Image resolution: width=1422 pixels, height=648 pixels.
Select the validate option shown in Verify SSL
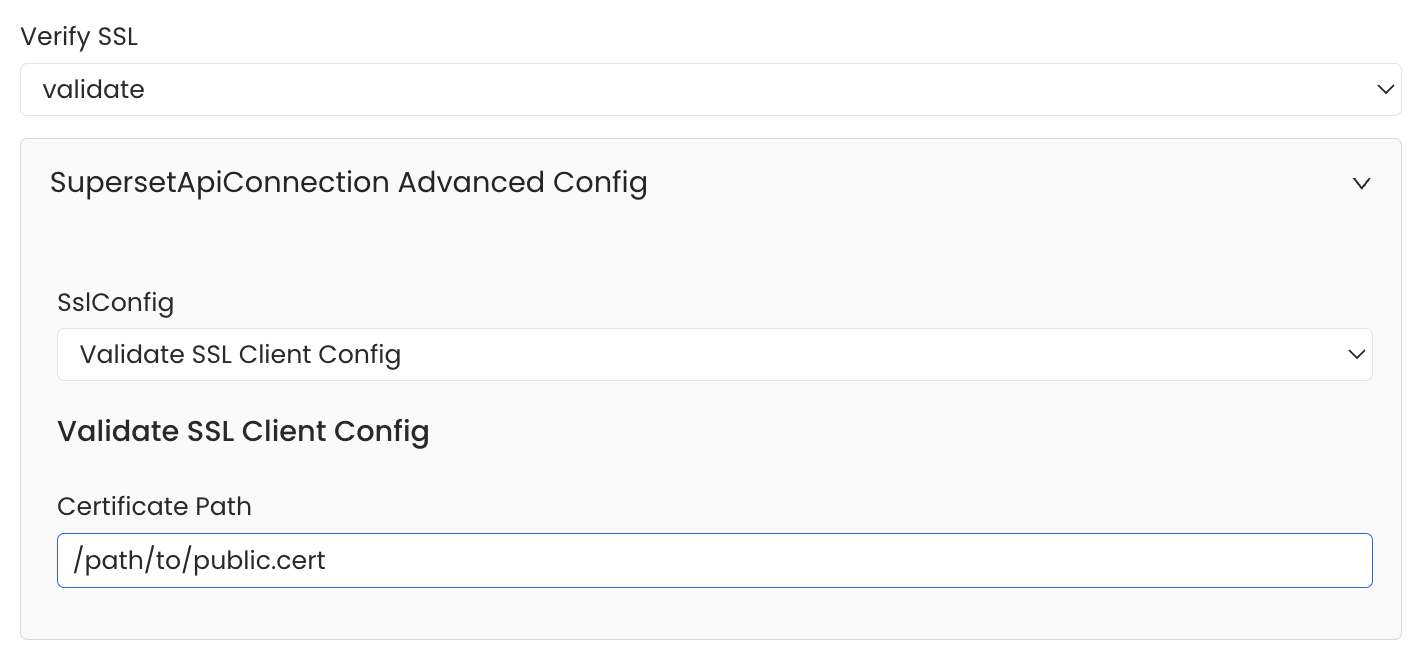pos(93,89)
